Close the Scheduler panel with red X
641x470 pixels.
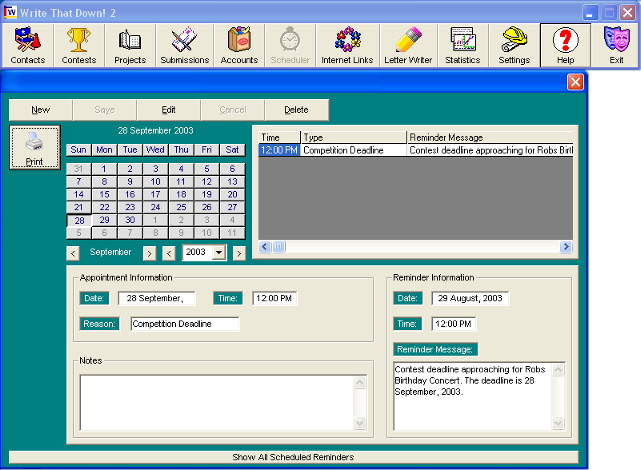(x=575, y=82)
